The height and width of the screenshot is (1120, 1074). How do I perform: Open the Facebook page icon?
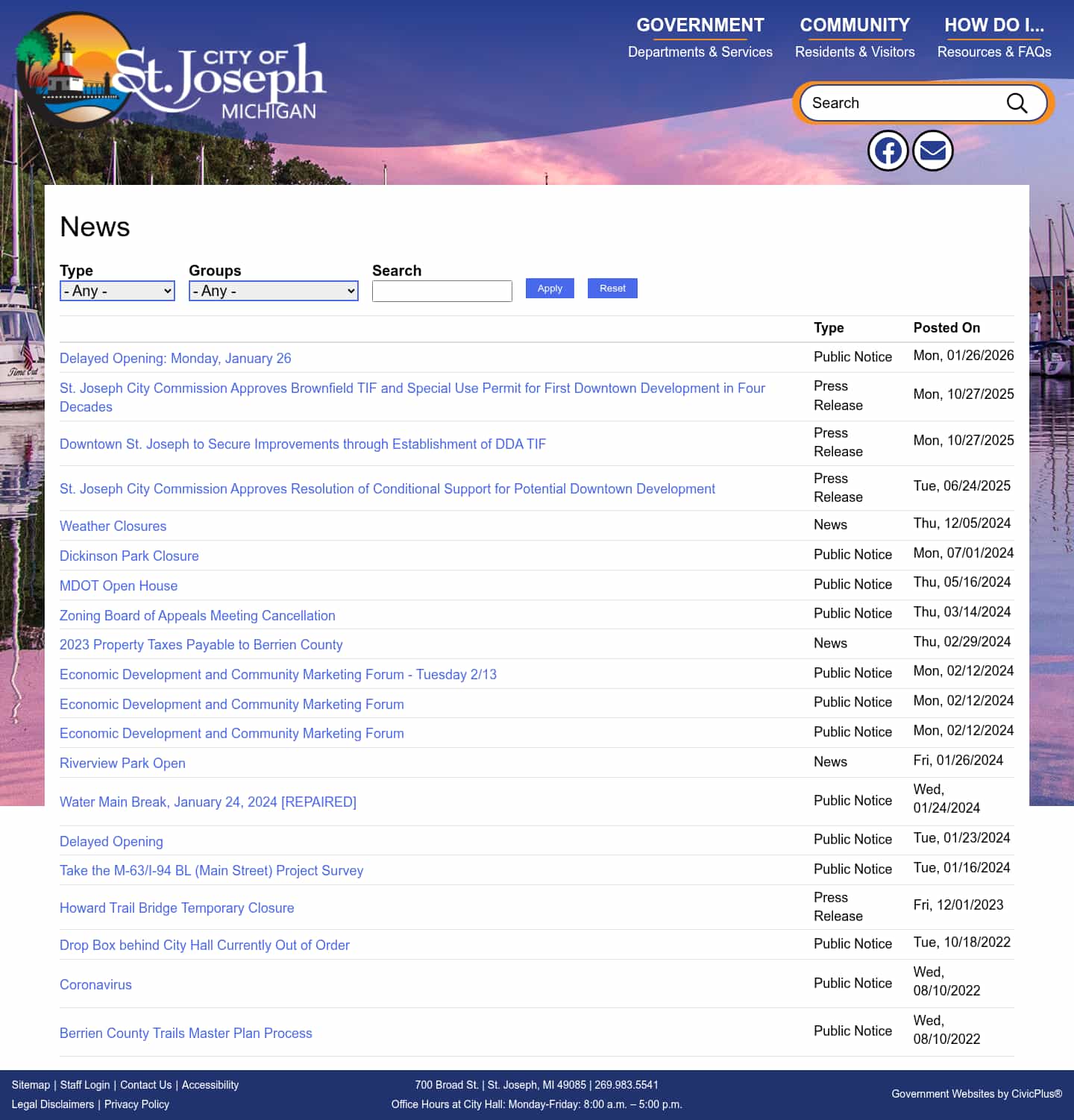point(888,151)
